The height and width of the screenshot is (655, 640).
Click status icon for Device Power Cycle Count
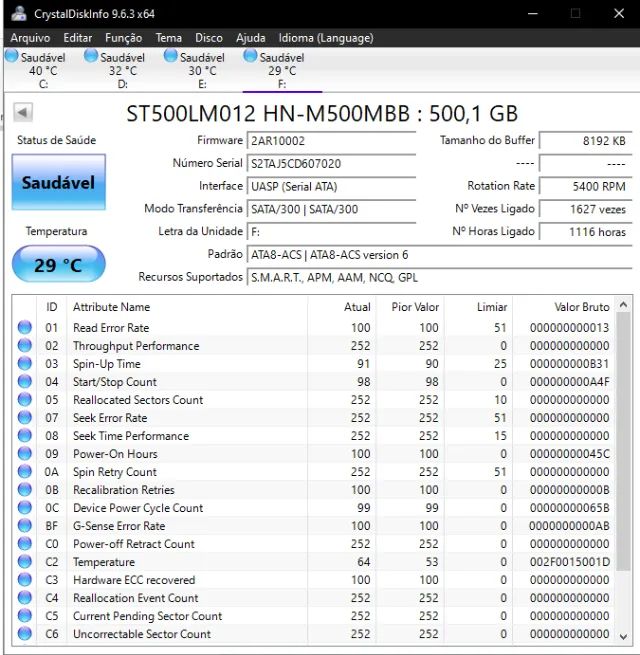coord(25,507)
